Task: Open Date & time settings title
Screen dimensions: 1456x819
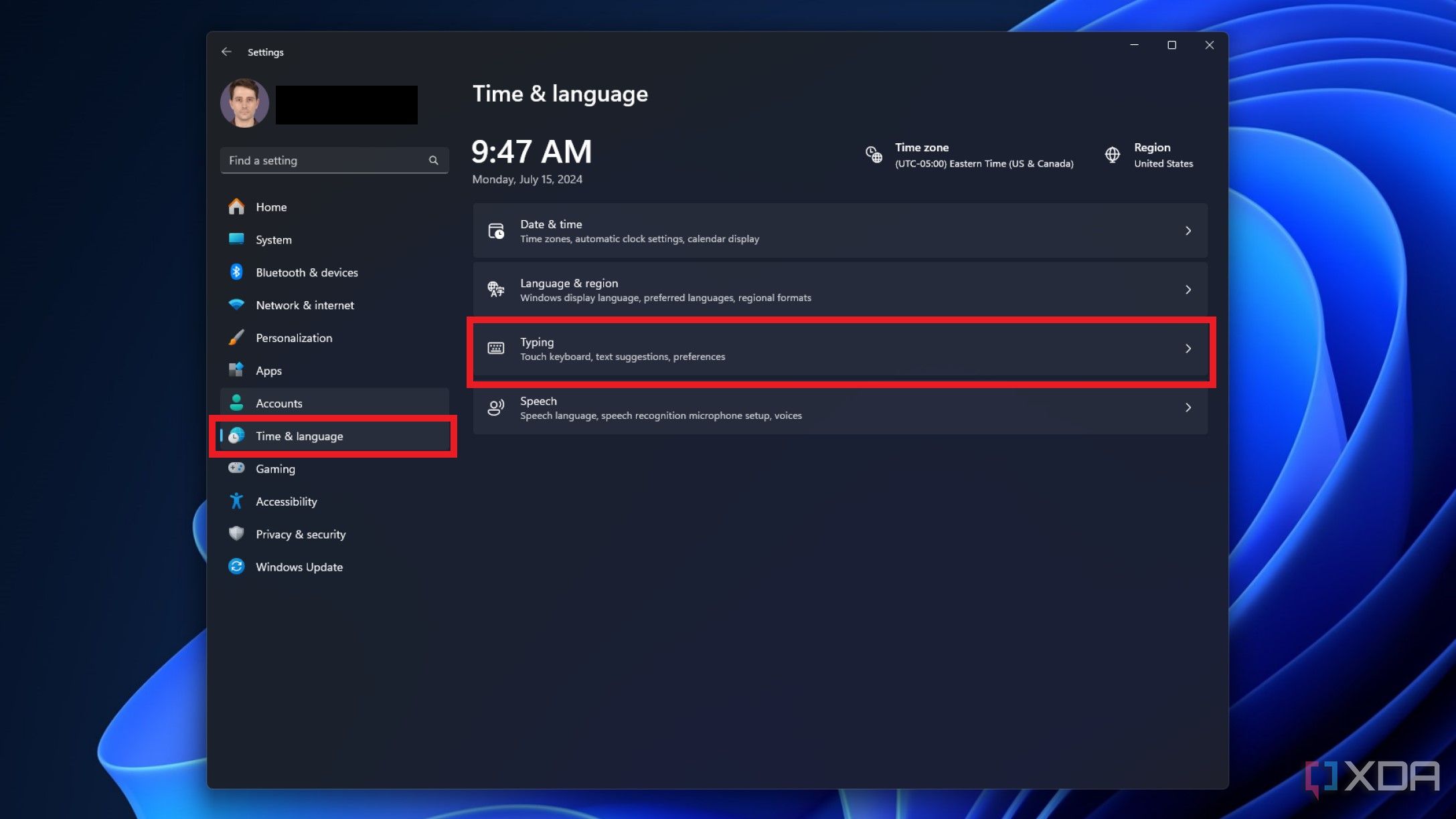Action: [551, 224]
